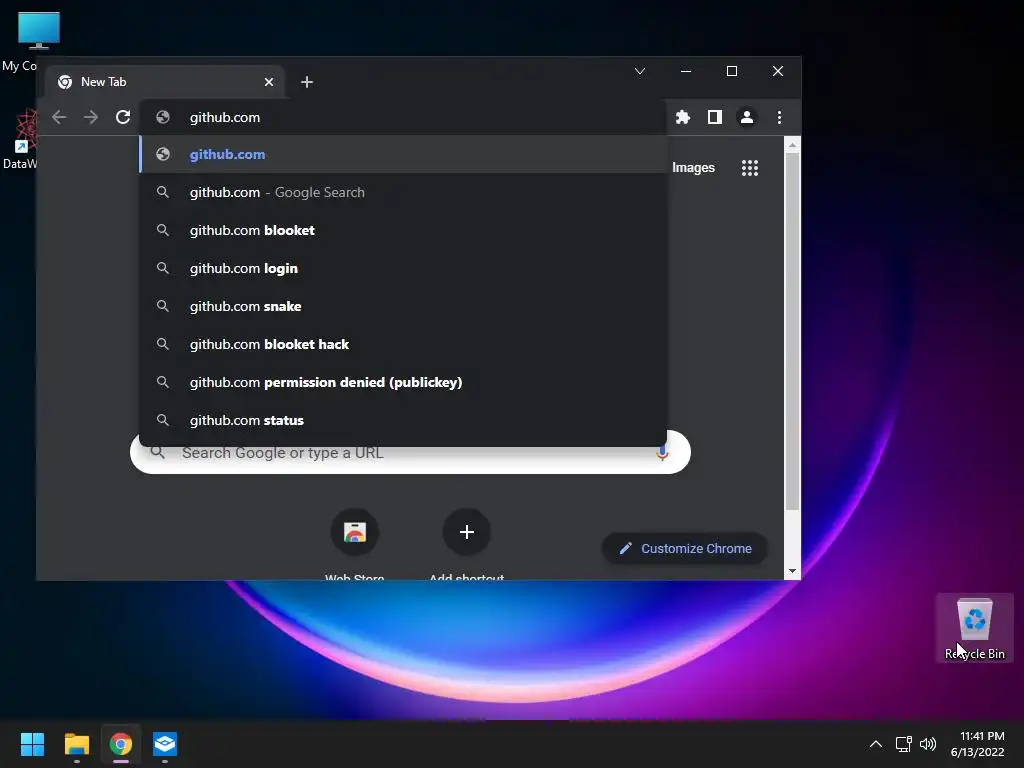
Task: Click the Chrome back arrow button
Action: pos(59,117)
